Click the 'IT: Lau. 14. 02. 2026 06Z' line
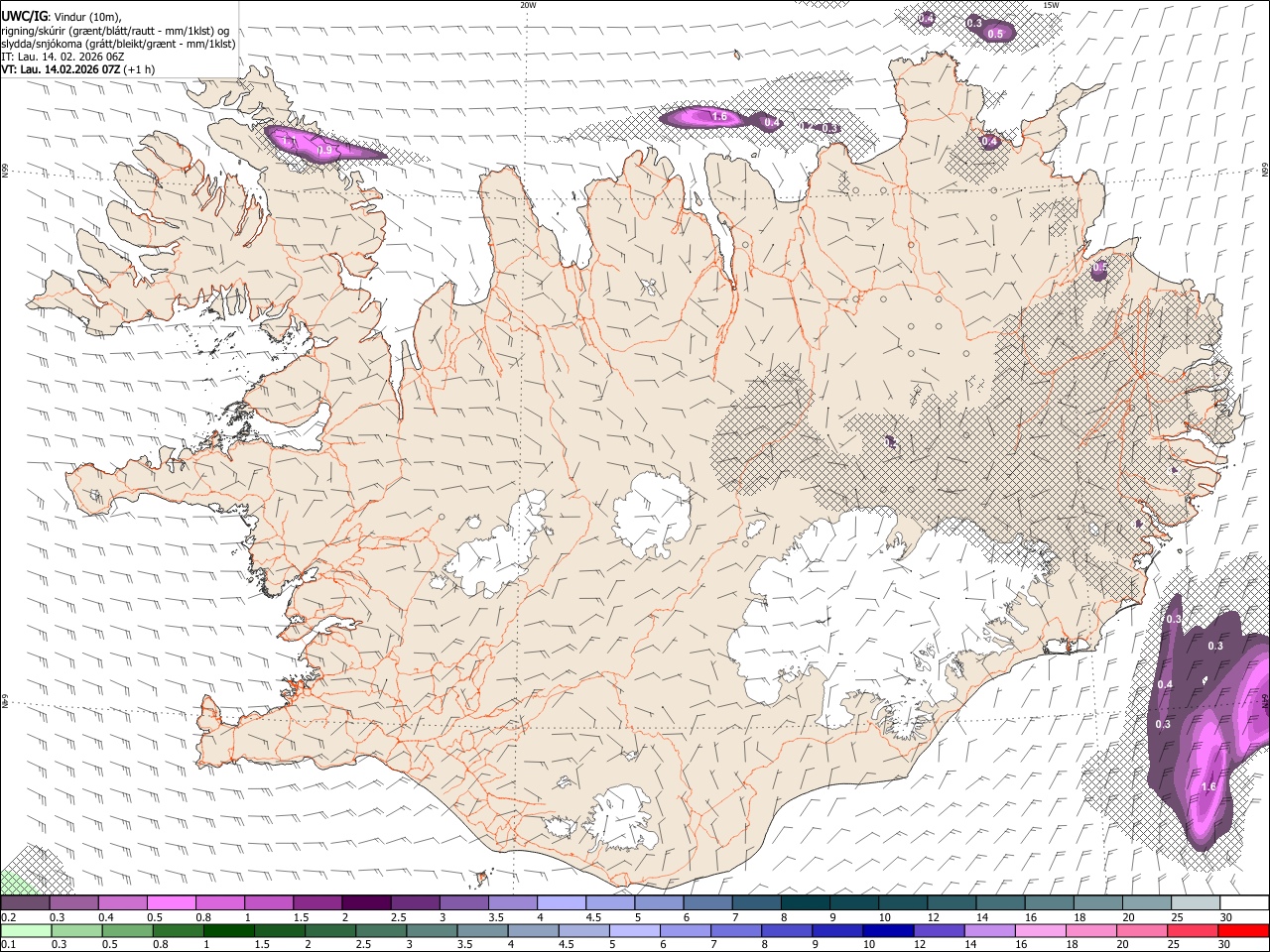1270x952 pixels. pos(63,57)
